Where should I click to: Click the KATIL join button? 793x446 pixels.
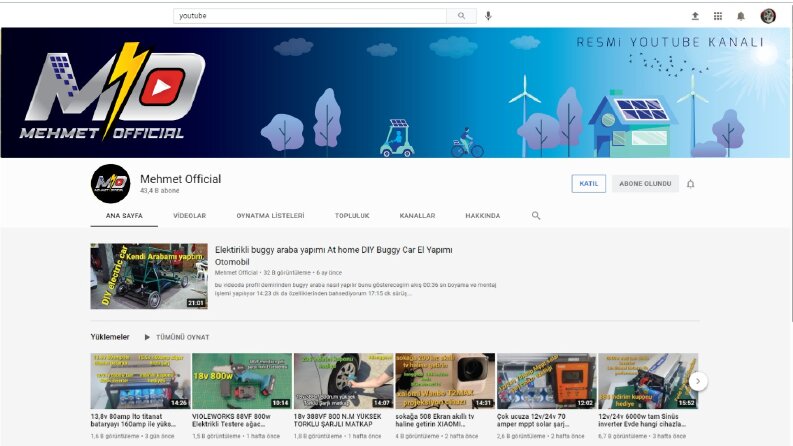[589, 184]
